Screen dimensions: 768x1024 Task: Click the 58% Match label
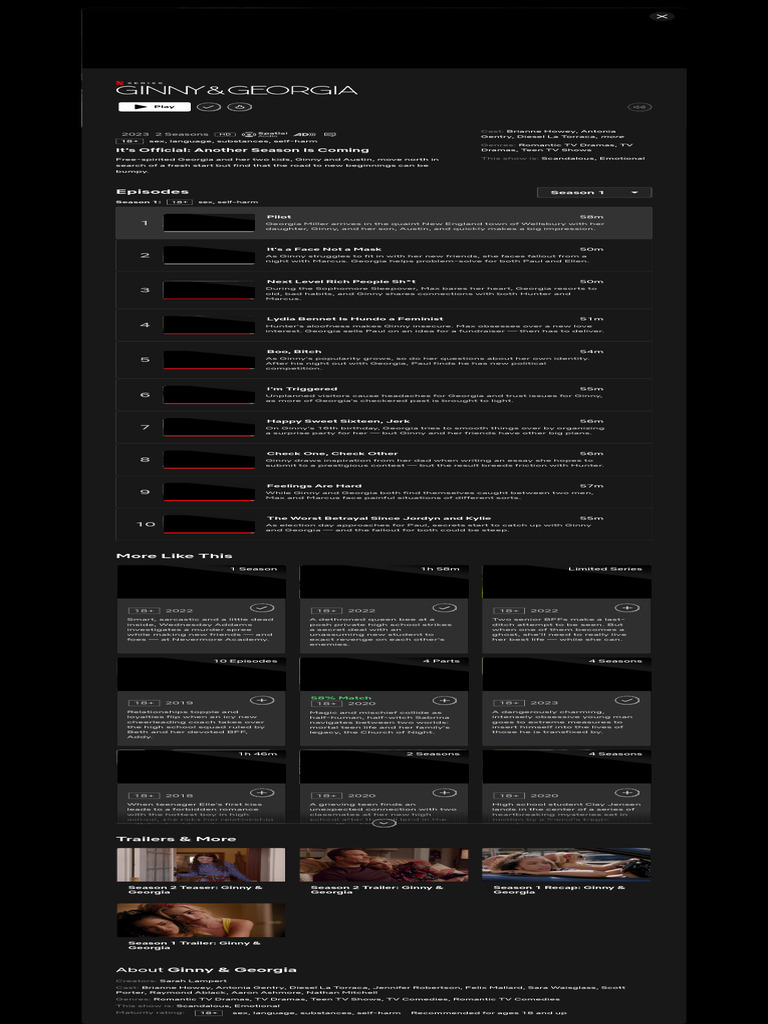341,697
